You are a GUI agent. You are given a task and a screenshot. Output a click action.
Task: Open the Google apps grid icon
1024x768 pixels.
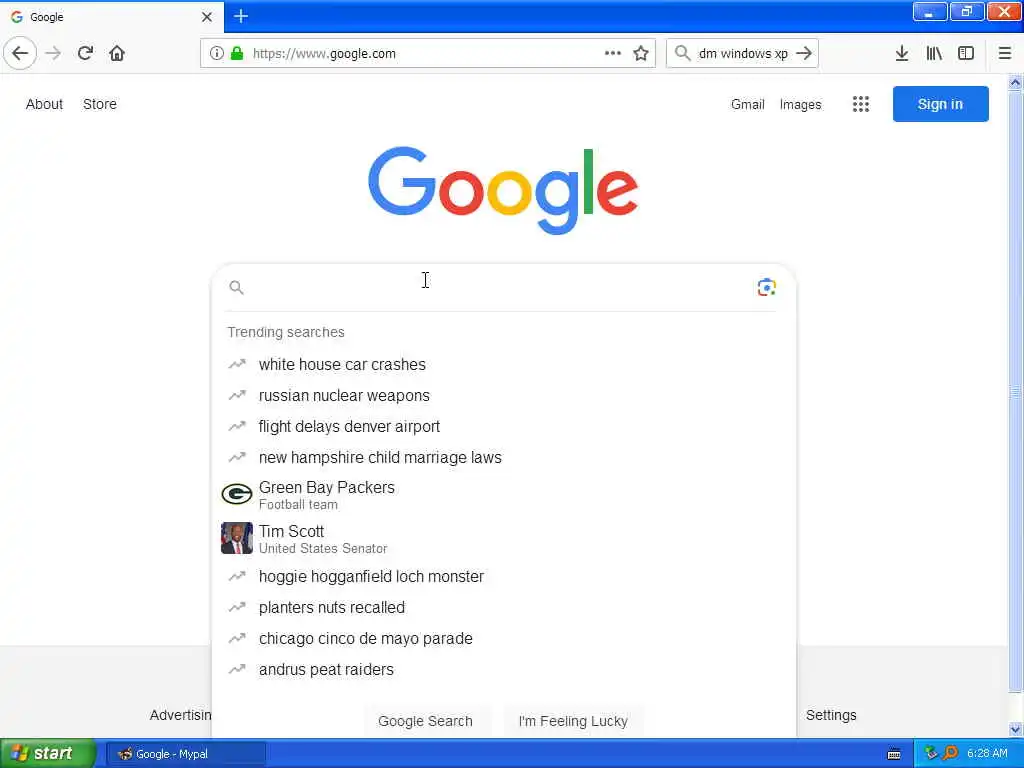pos(861,104)
